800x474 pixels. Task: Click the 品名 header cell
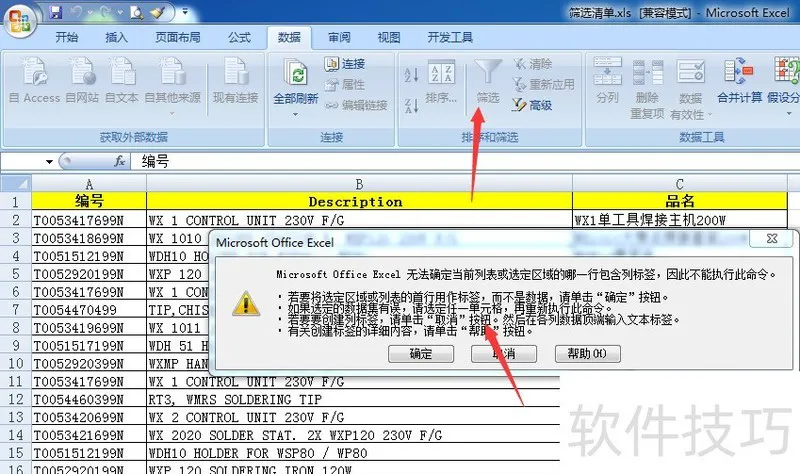(x=680, y=201)
